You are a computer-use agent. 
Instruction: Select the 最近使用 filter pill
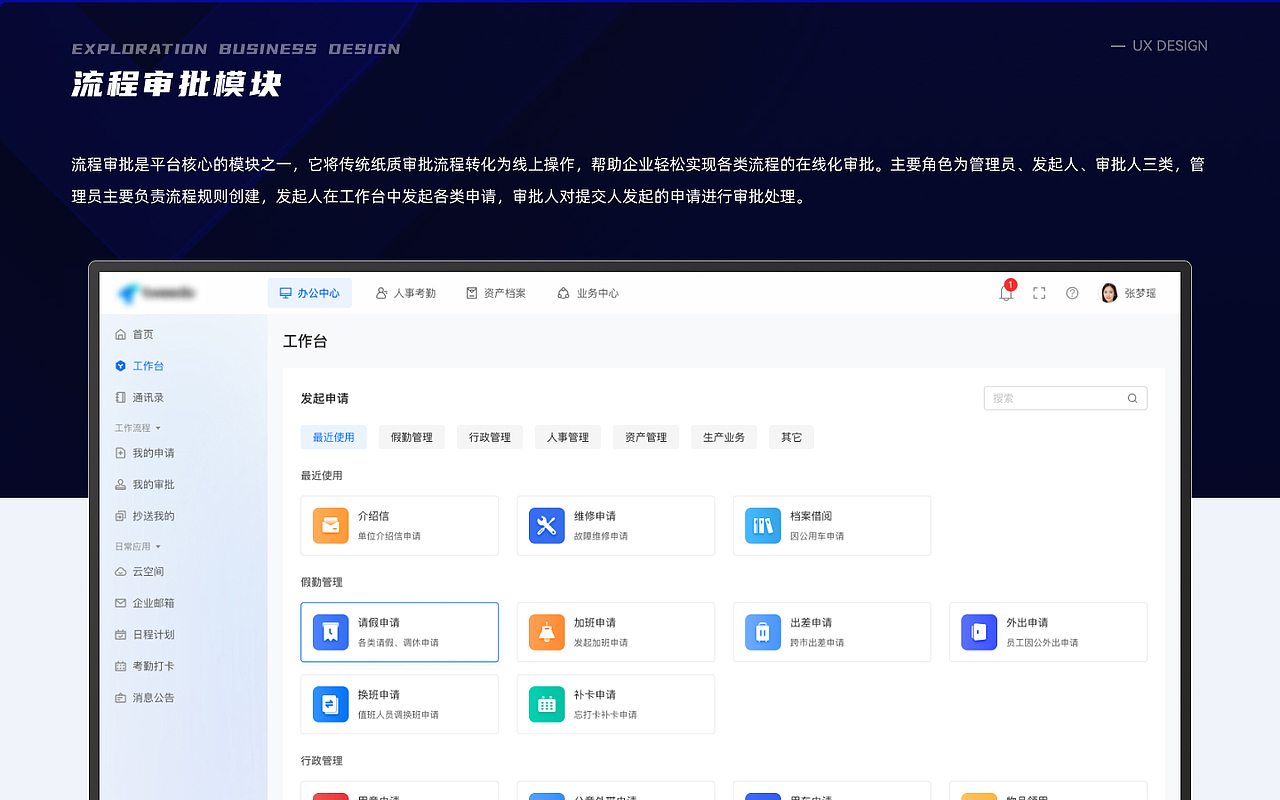click(333, 437)
